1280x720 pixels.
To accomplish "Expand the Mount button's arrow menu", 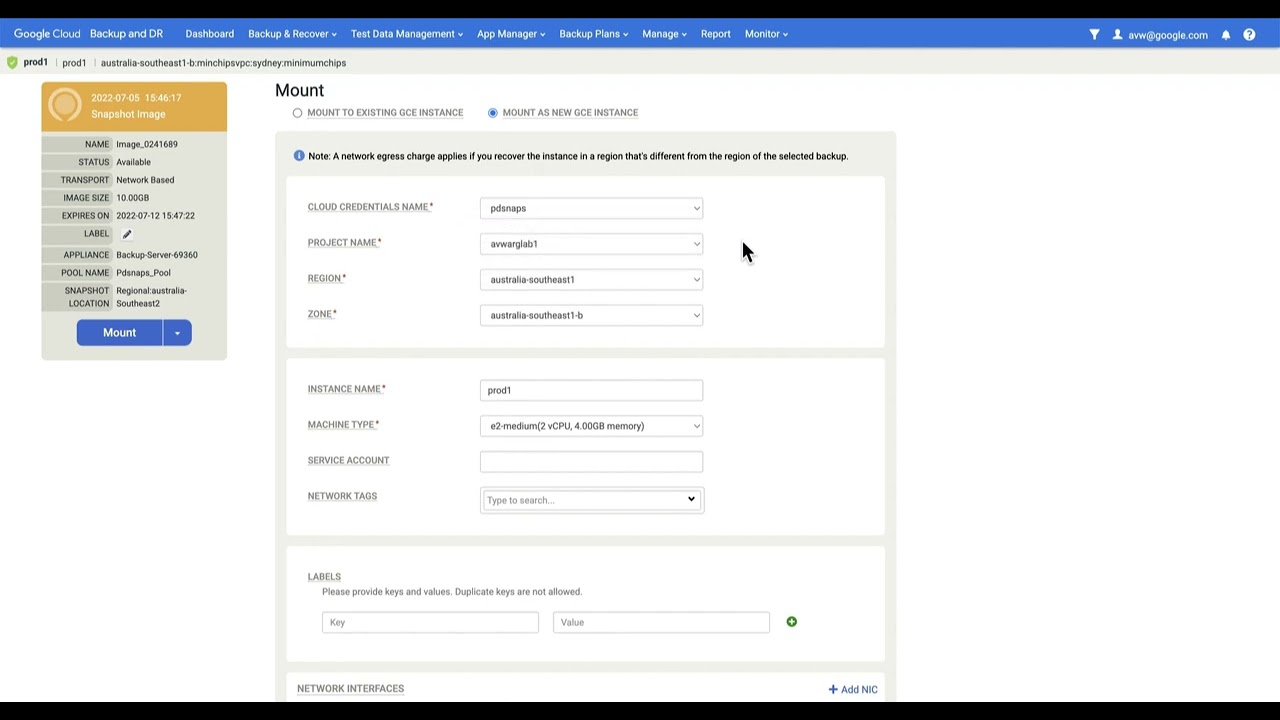I will [177, 333].
